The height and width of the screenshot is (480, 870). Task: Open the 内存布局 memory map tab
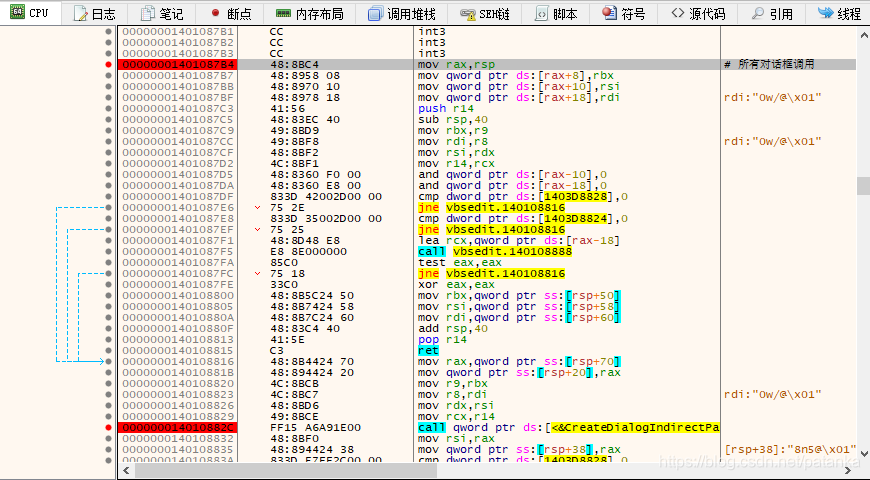tap(309, 13)
